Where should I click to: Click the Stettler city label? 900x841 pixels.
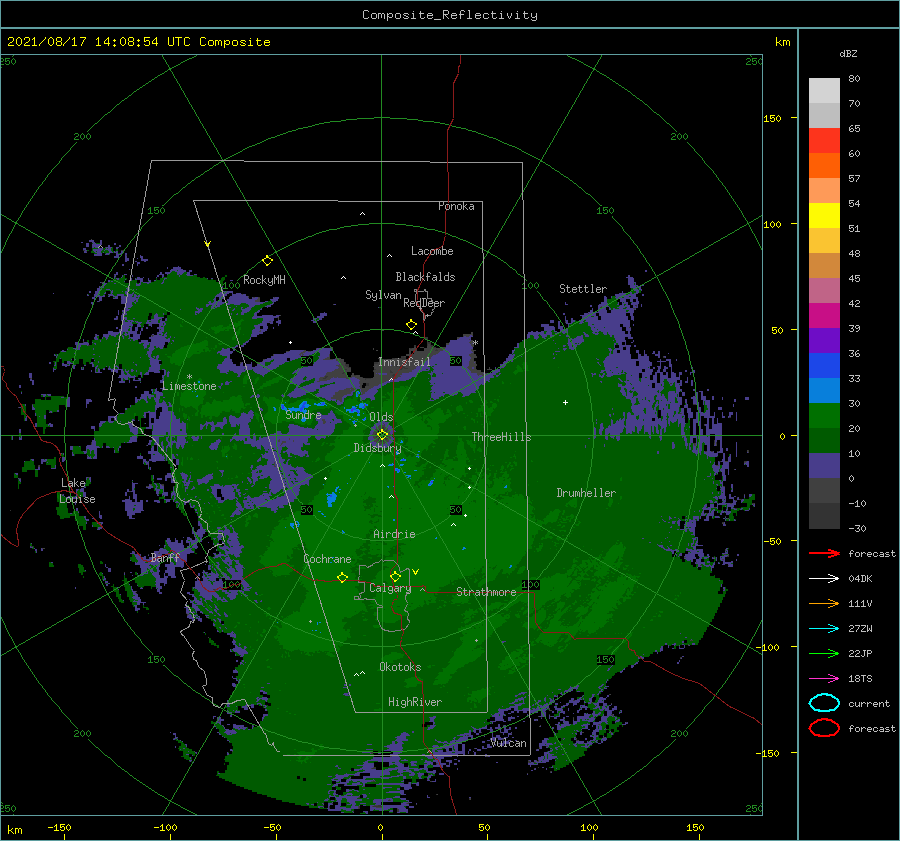(583, 289)
